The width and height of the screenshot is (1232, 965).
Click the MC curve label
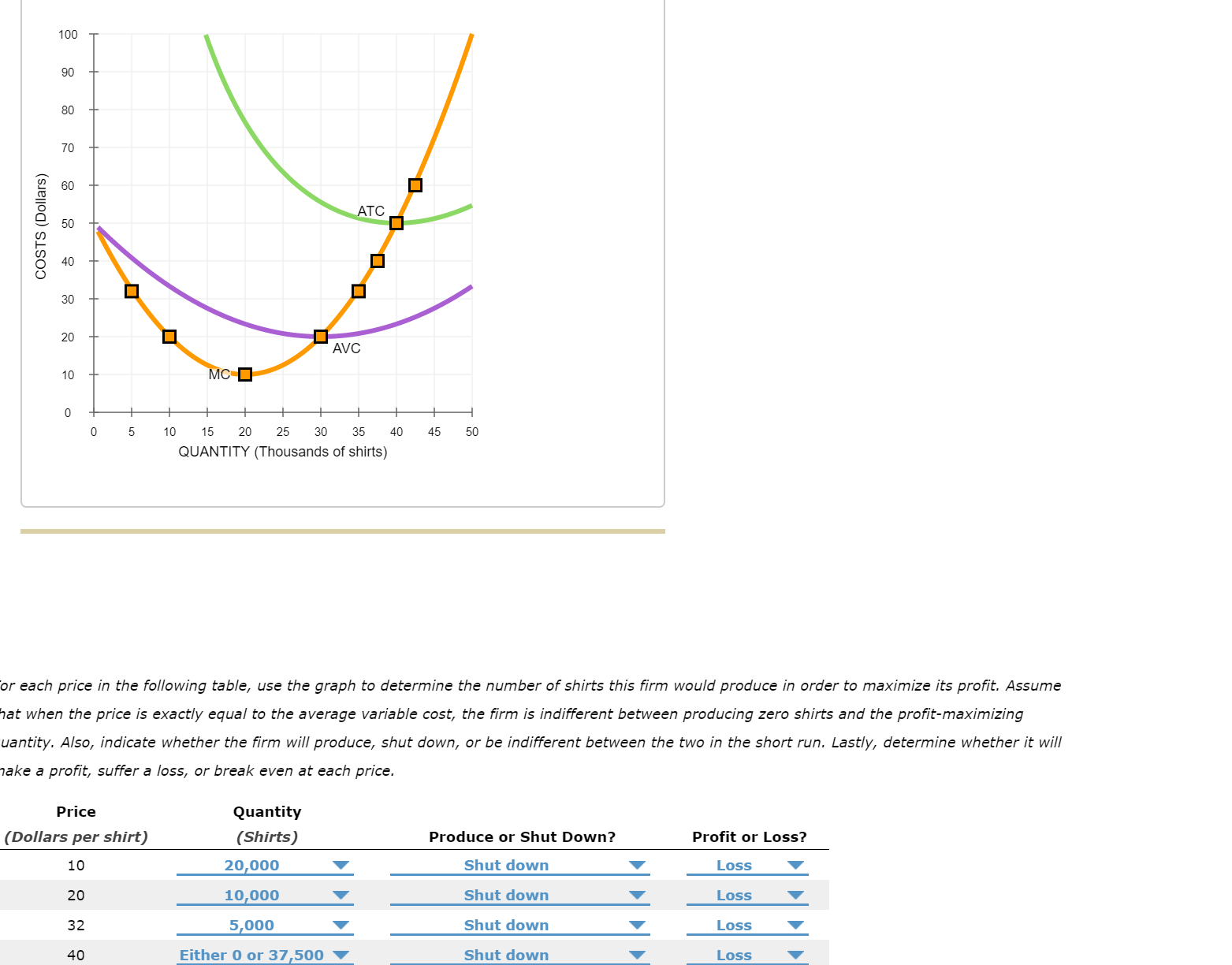point(219,374)
